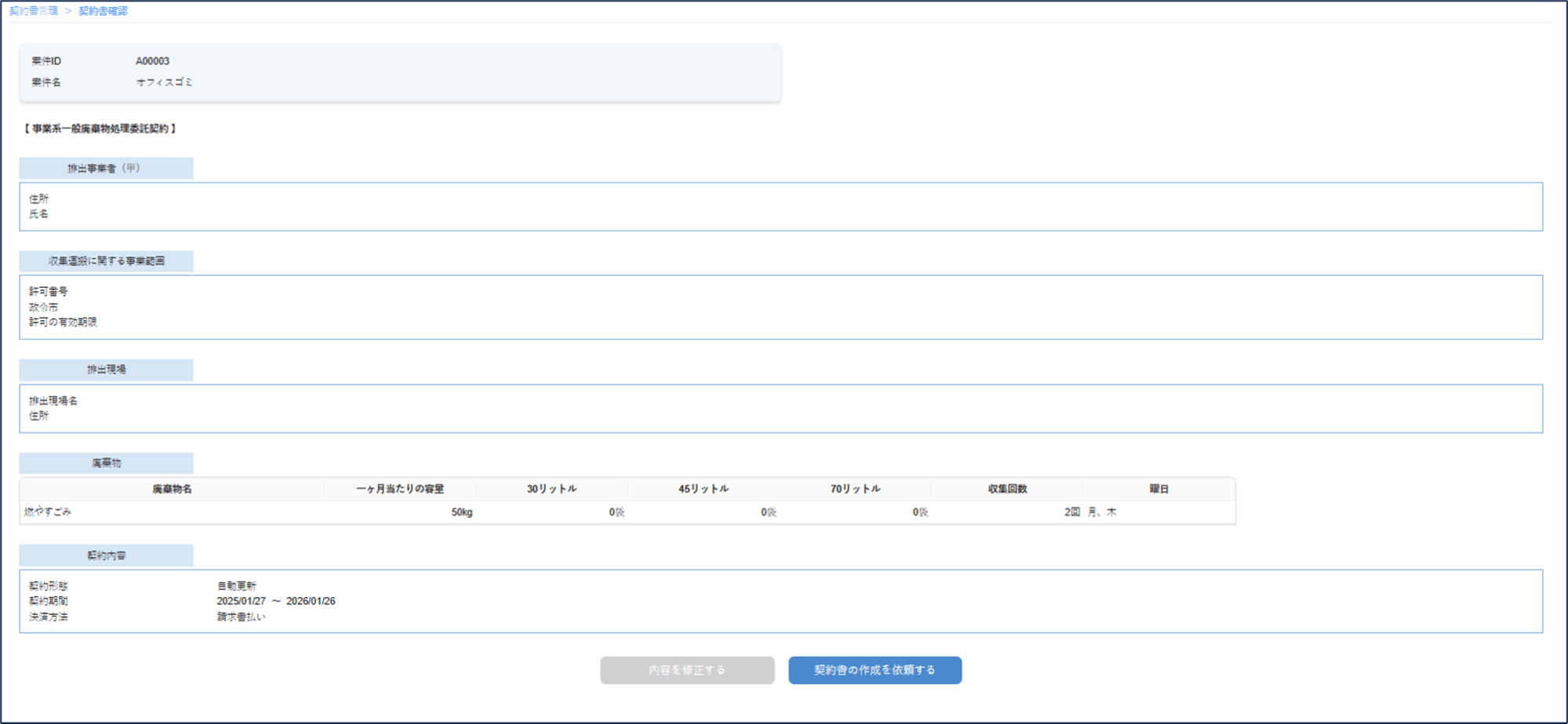
Task: Click the 30リットル column header
Action: point(551,489)
